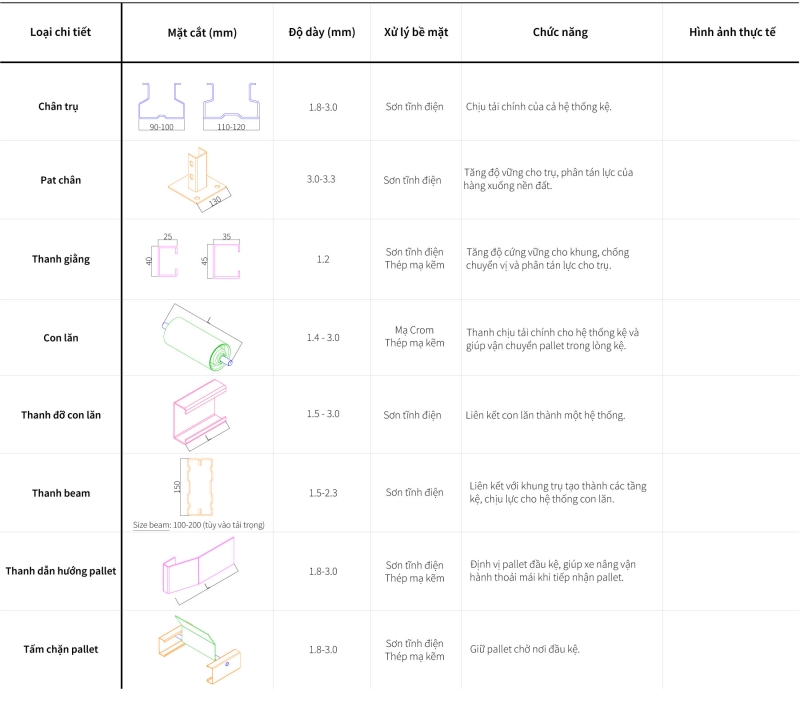The width and height of the screenshot is (800, 703).
Task: Click the Chân trụ 90-100 cross-section drawing
Action: (x=161, y=104)
